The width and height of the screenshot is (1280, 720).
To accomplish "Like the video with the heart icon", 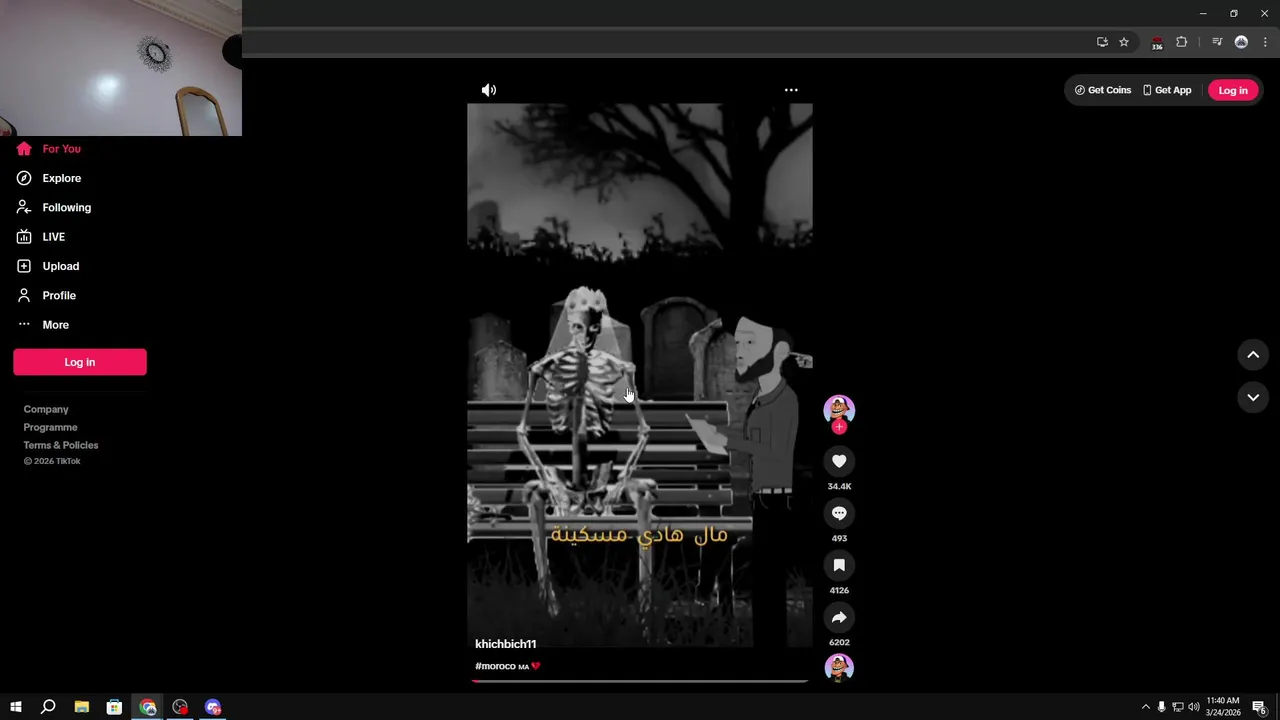I will (x=839, y=461).
